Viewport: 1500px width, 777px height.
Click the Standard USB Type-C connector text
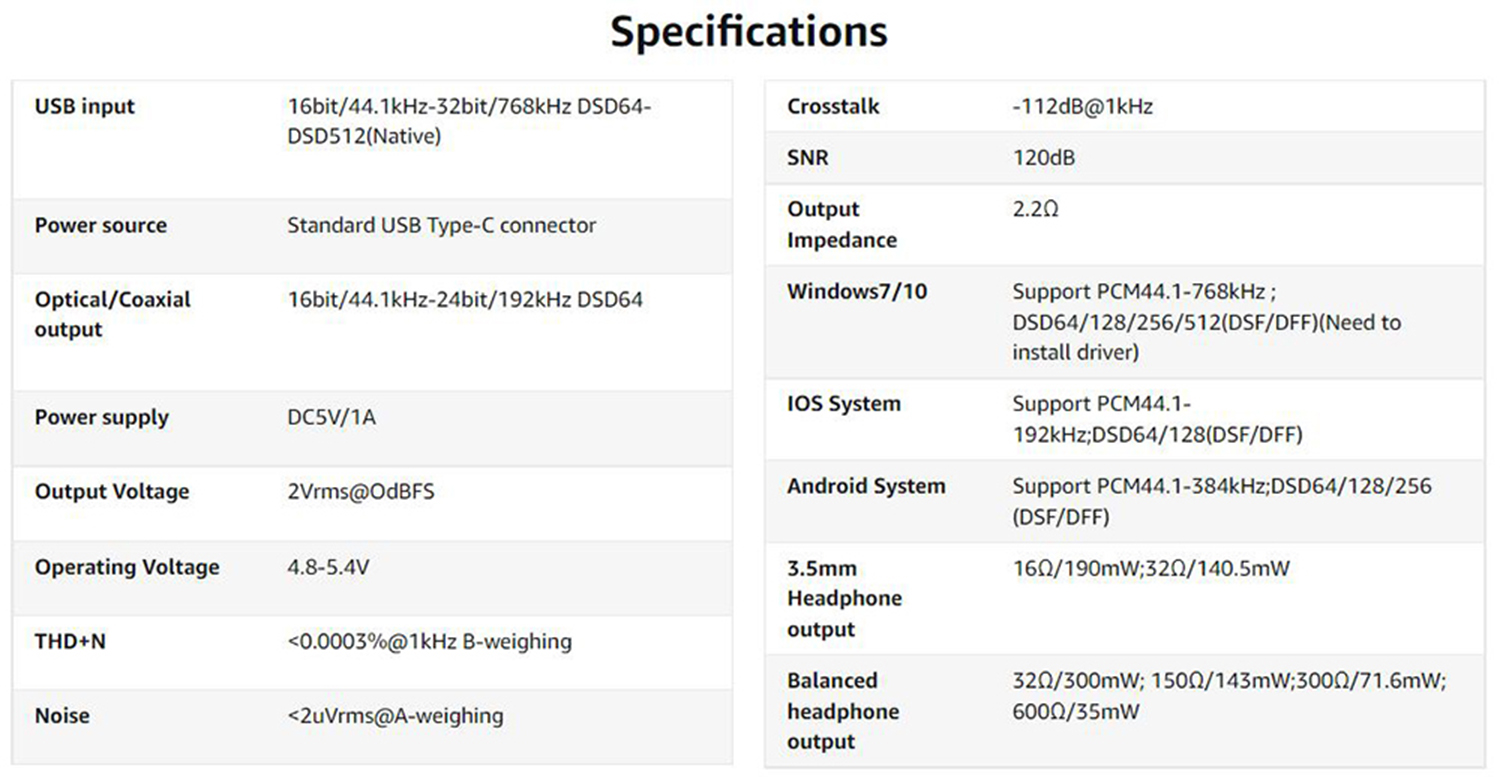[x=441, y=225]
